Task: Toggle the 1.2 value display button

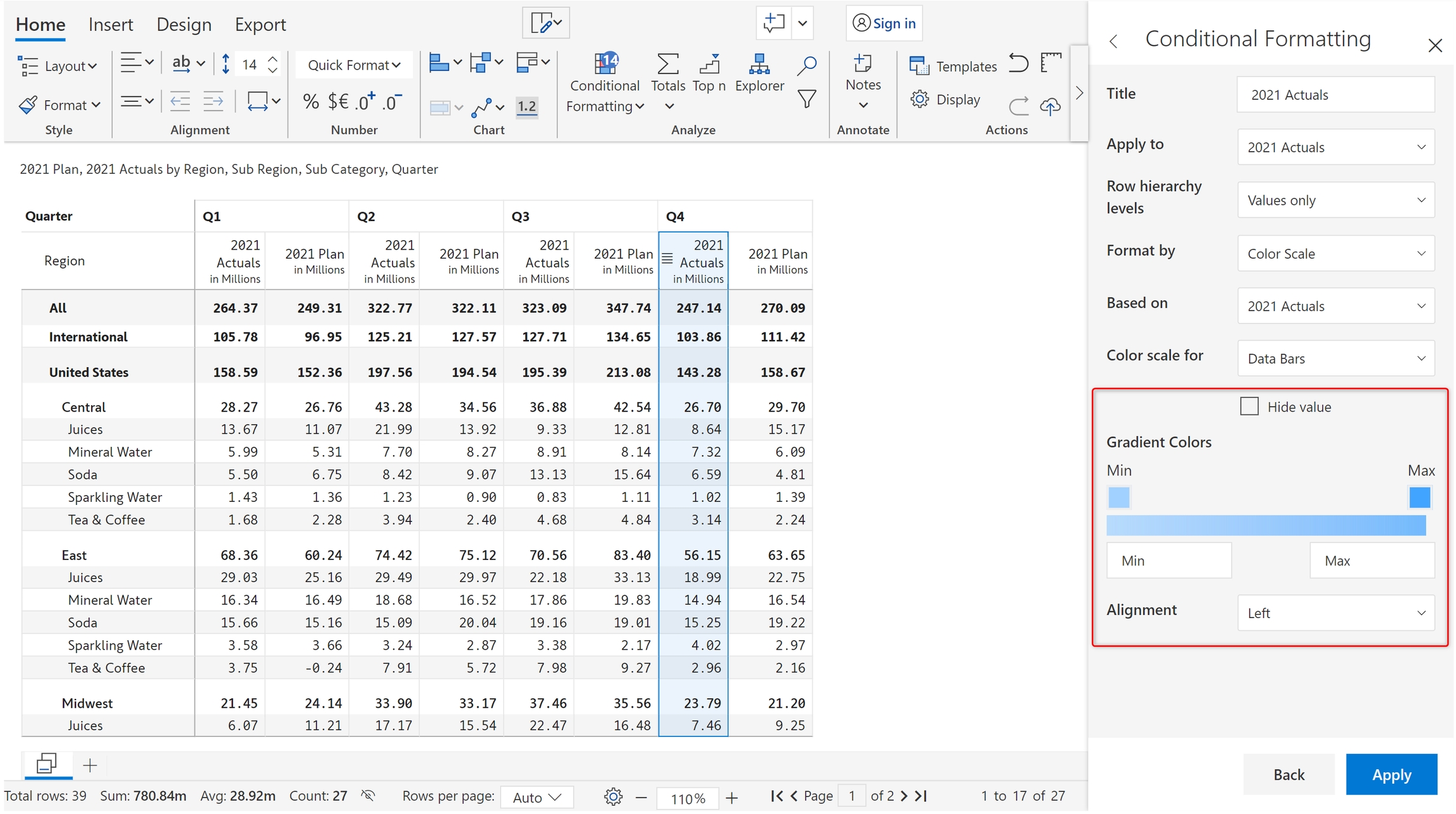Action: [x=526, y=106]
